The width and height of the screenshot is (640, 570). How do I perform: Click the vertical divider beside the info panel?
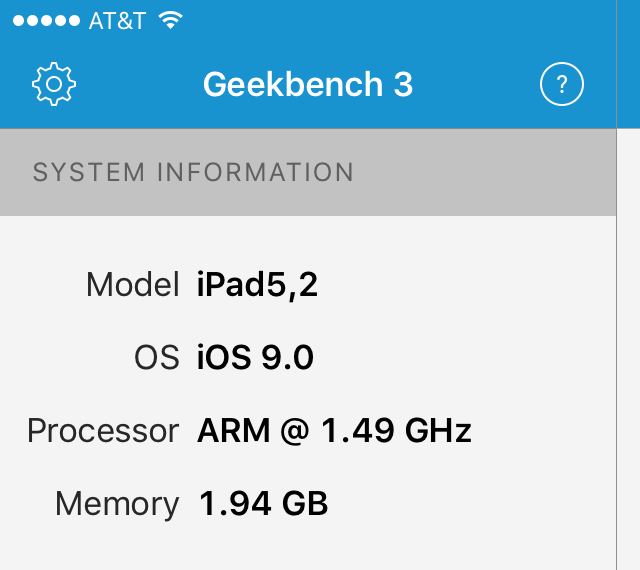(616, 350)
